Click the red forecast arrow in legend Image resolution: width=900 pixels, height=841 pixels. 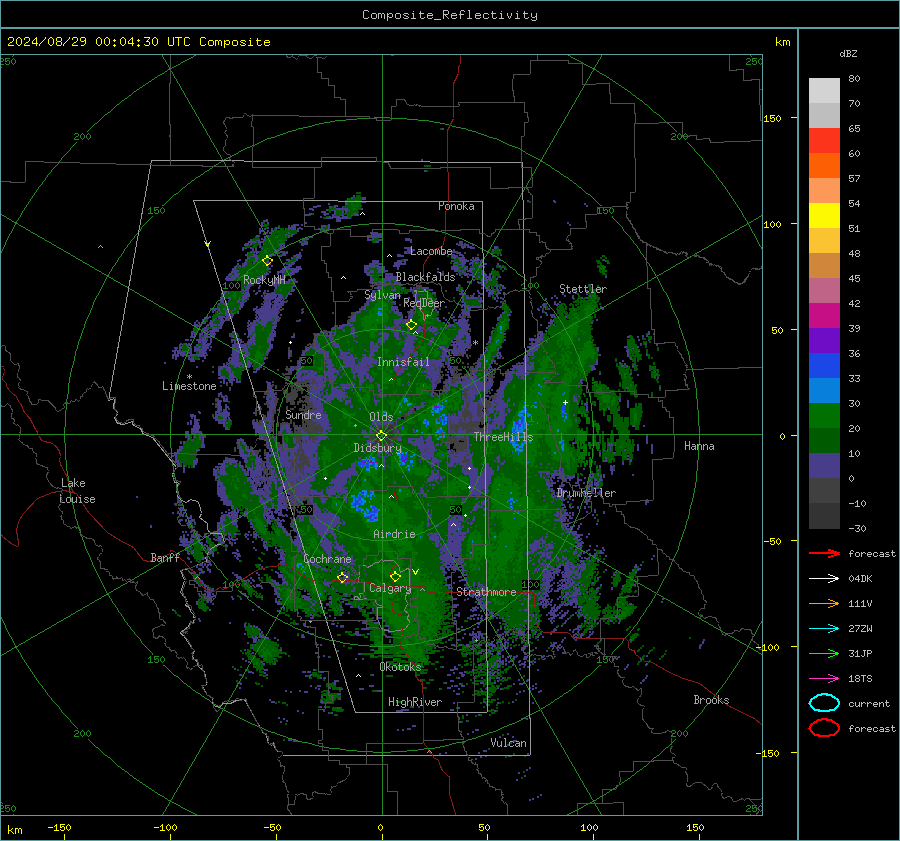824,553
